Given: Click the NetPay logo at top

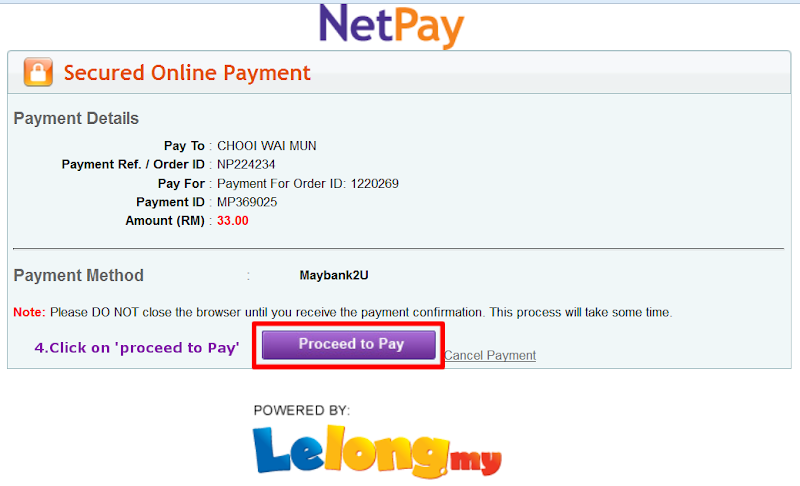Looking at the screenshot, I should pyautogui.click(x=391, y=25).
